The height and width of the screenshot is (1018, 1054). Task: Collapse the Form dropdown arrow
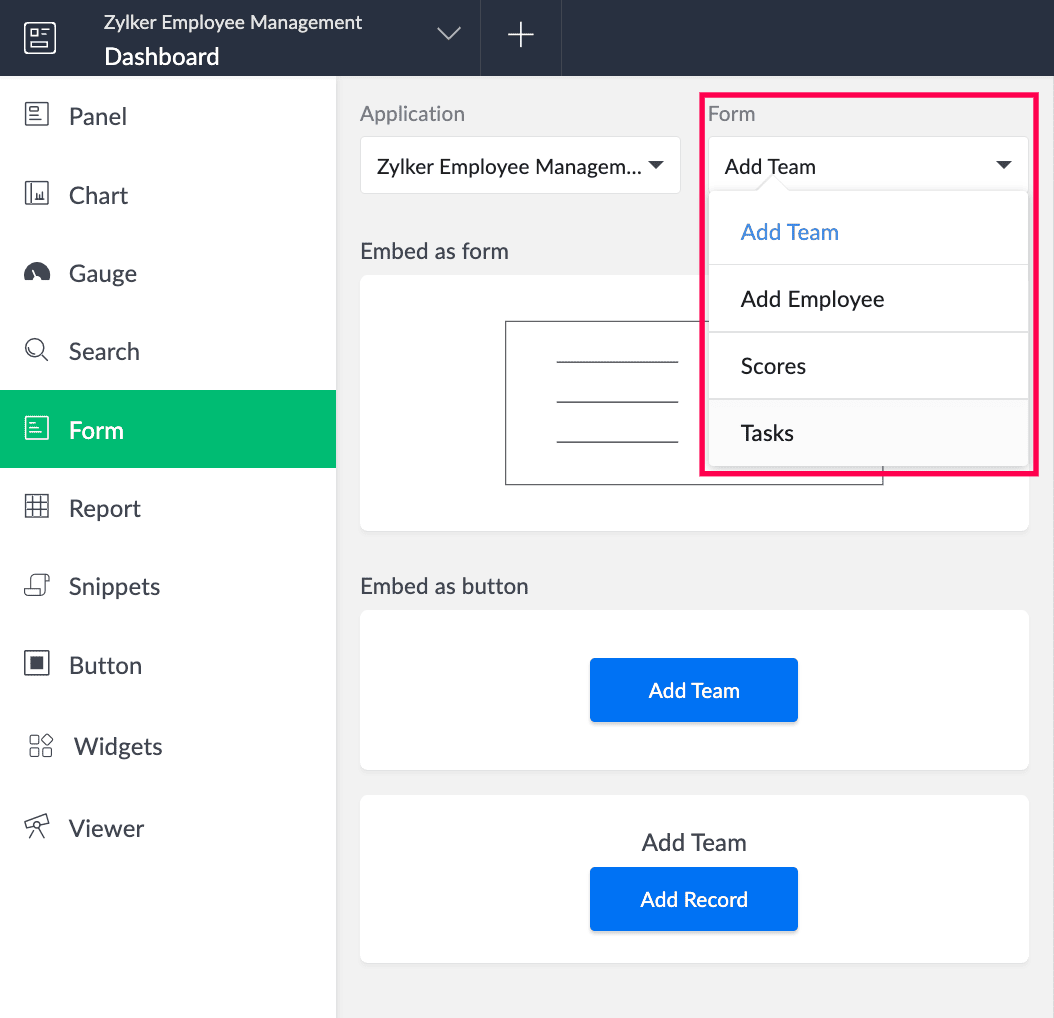[1003, 166]
